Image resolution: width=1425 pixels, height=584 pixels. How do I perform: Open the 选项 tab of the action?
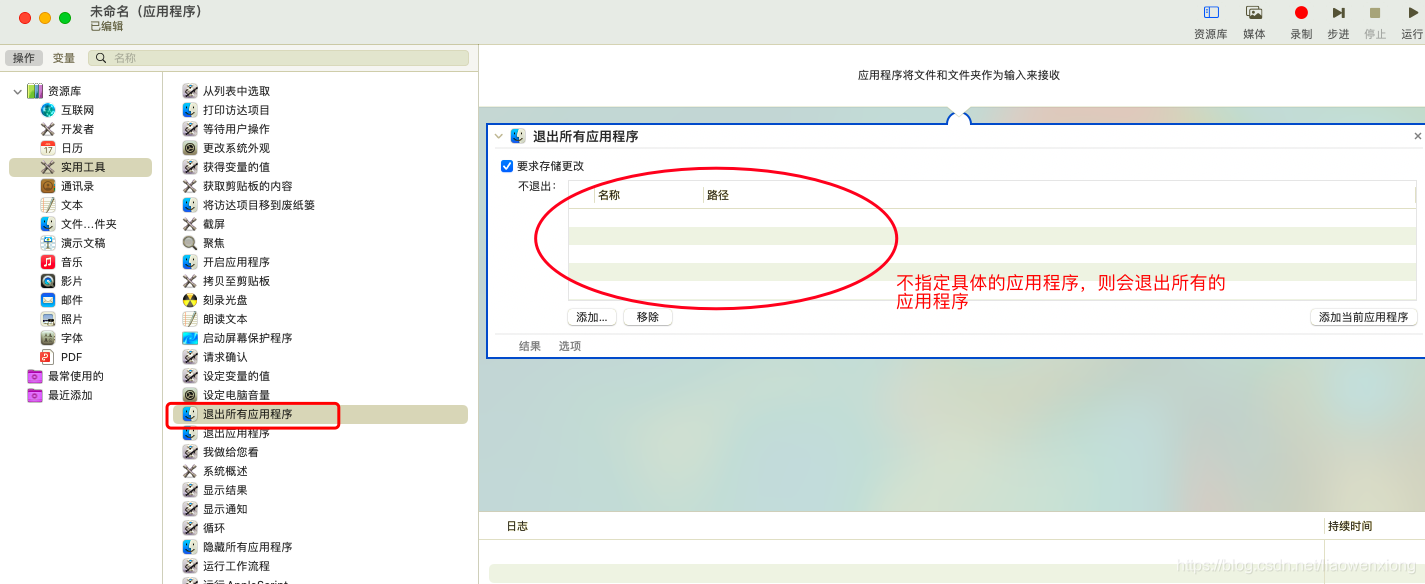568,345
